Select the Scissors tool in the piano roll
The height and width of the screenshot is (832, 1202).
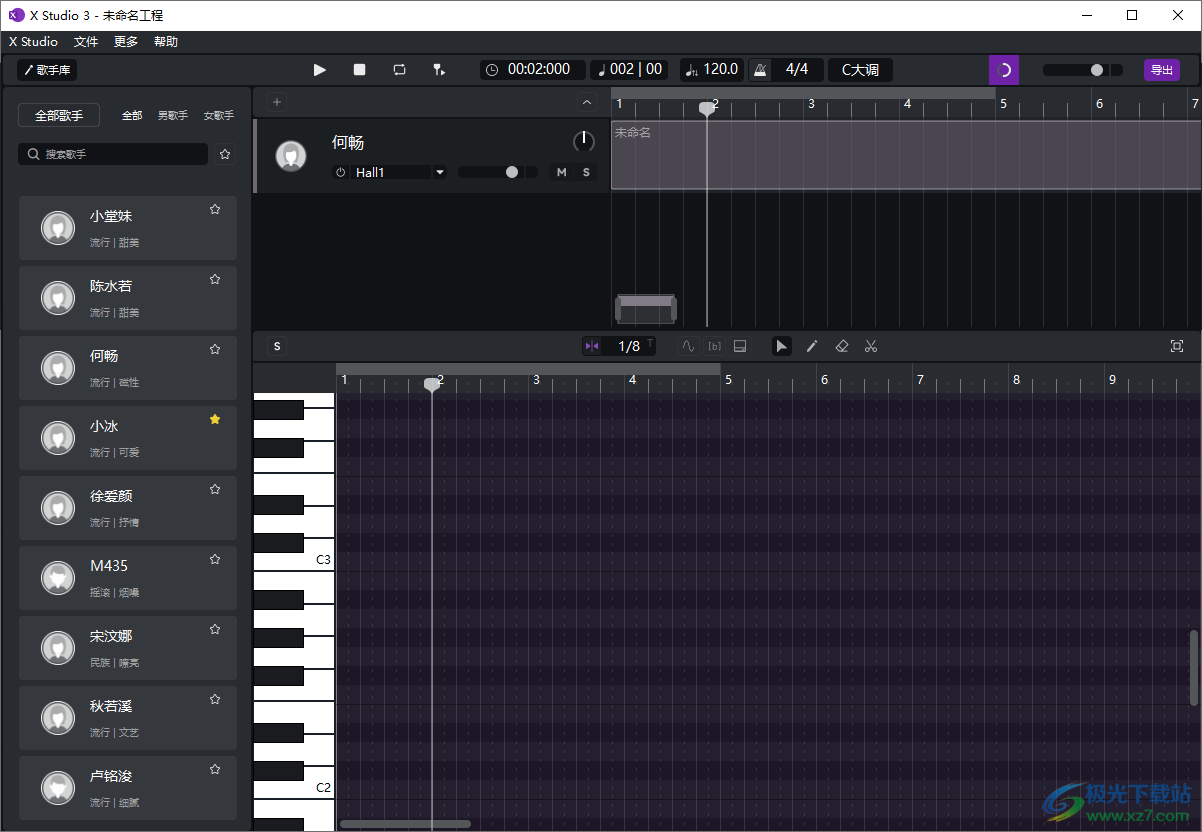click(871, 346)
